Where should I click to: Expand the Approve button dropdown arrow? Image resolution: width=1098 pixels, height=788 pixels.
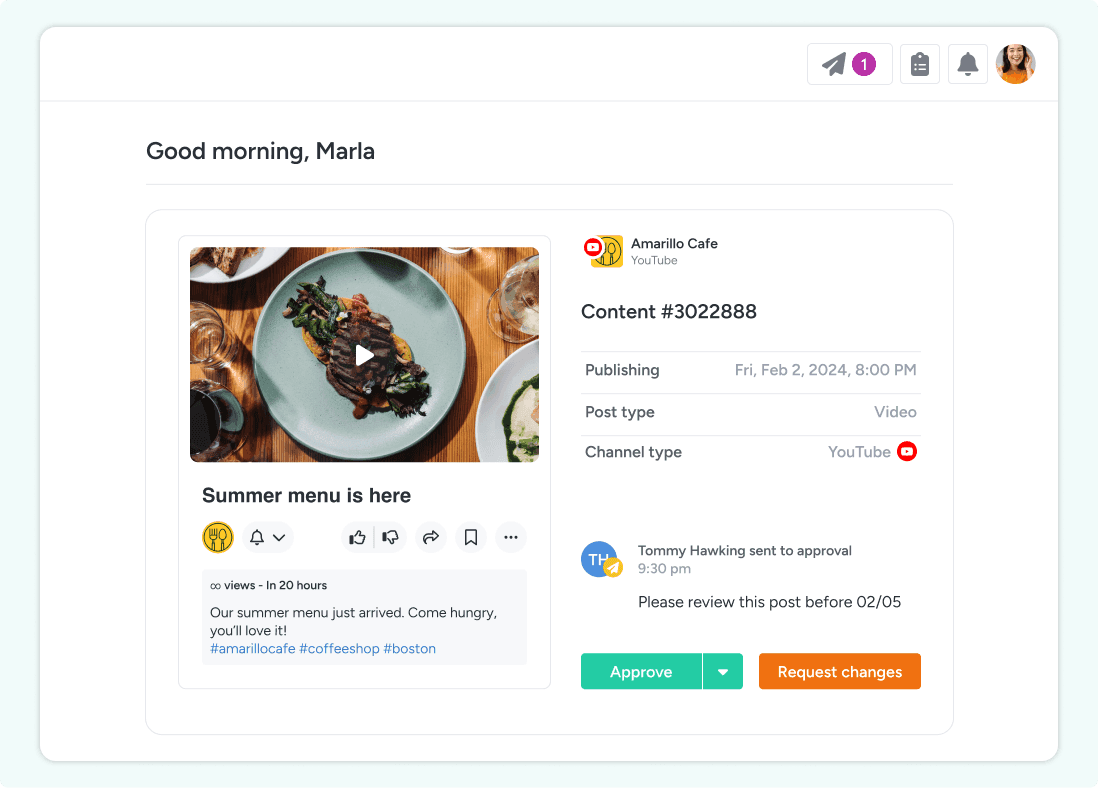coord(723,672)
